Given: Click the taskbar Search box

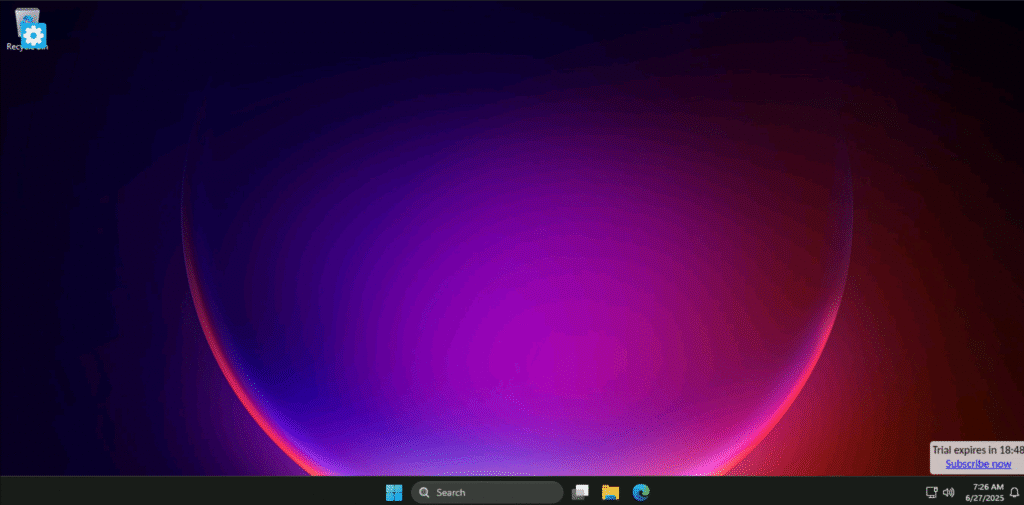Looking at the screenshot, I should point(487,492).
